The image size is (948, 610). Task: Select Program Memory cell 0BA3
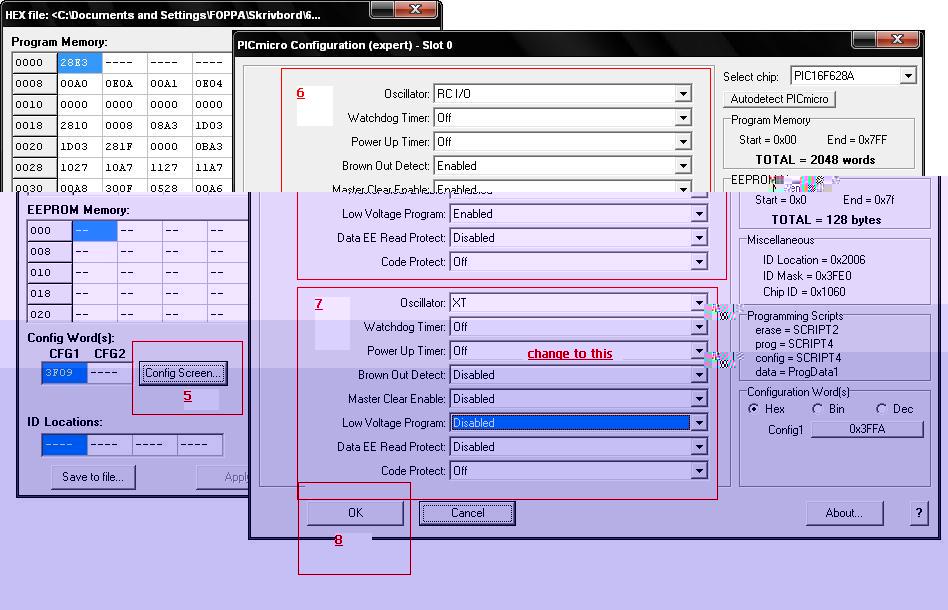[x=212, y=146]
